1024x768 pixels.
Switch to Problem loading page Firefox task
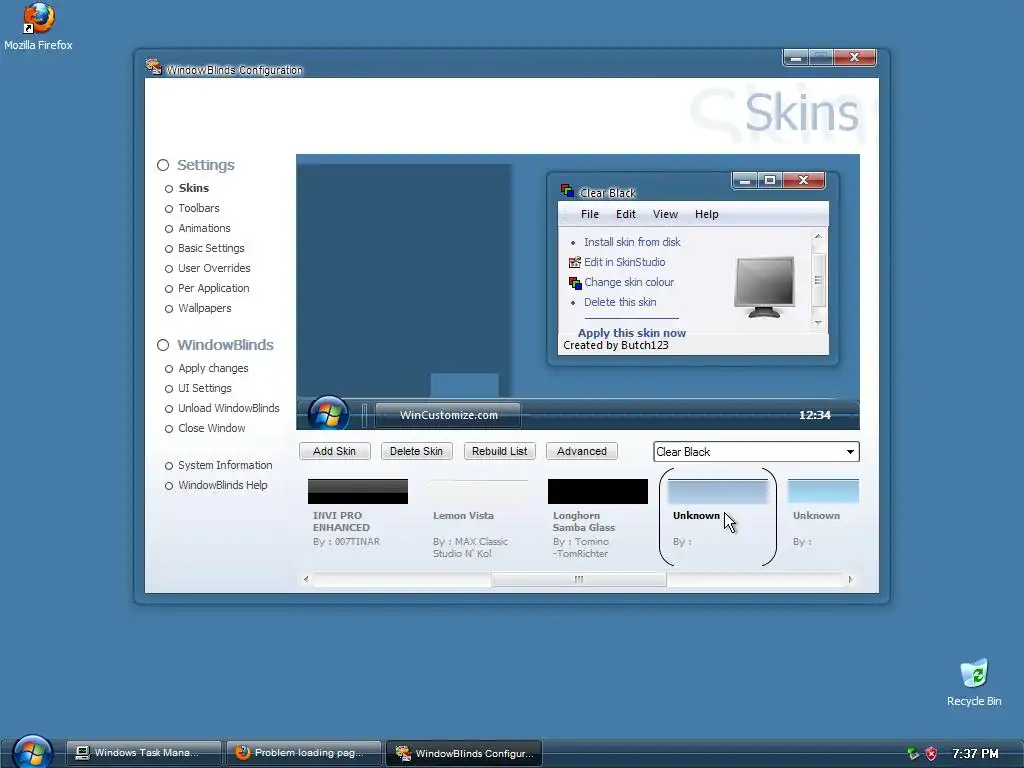tap(304, 753)
